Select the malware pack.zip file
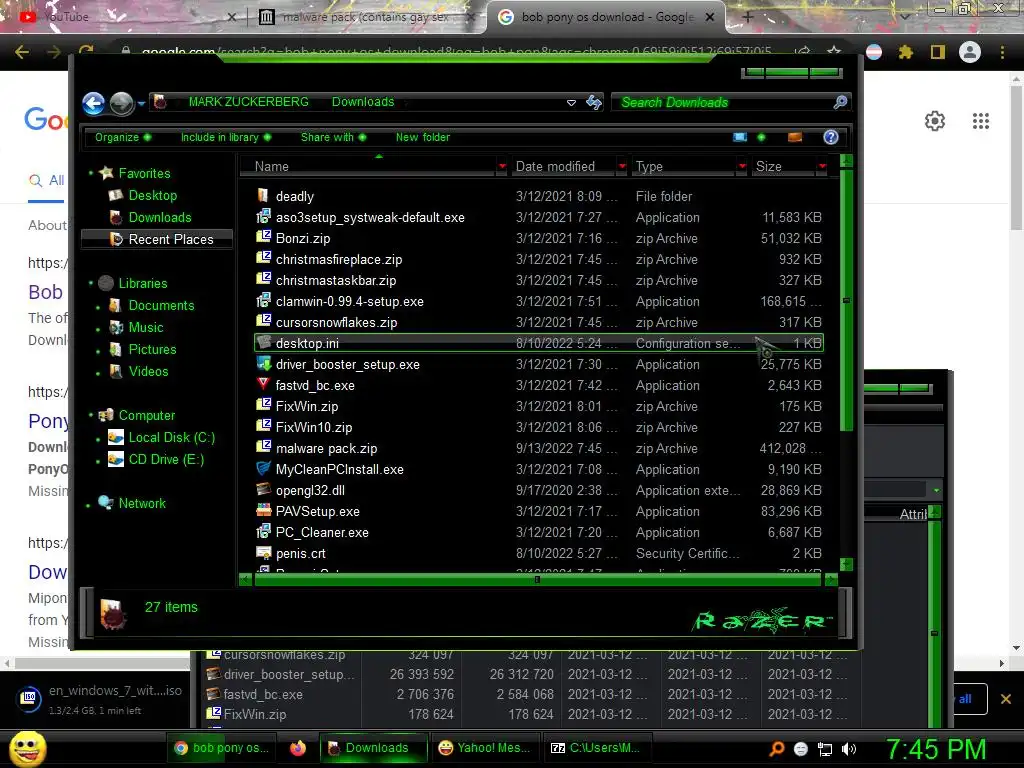 pos(326,448)
